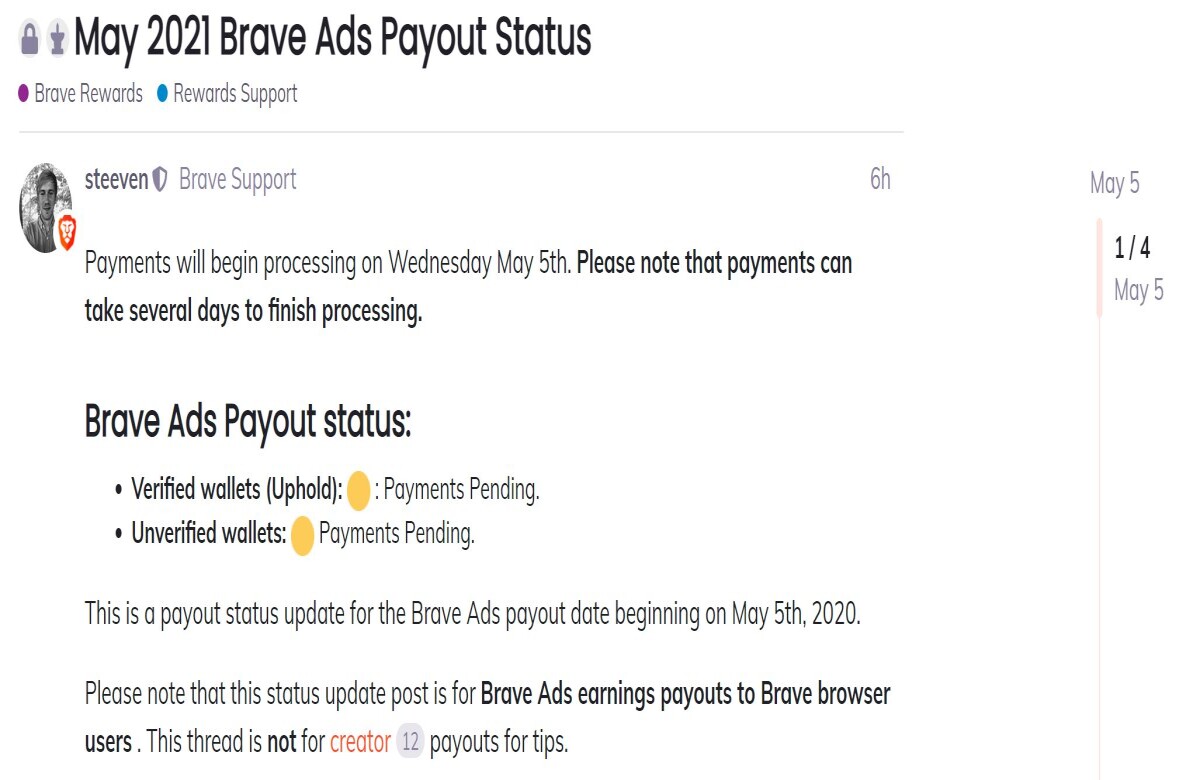This screenshot has width=1200, height=780.
Task: Jump to the top May 5 timeline date
Action: pyautogui.click(x=1114, y=183)
